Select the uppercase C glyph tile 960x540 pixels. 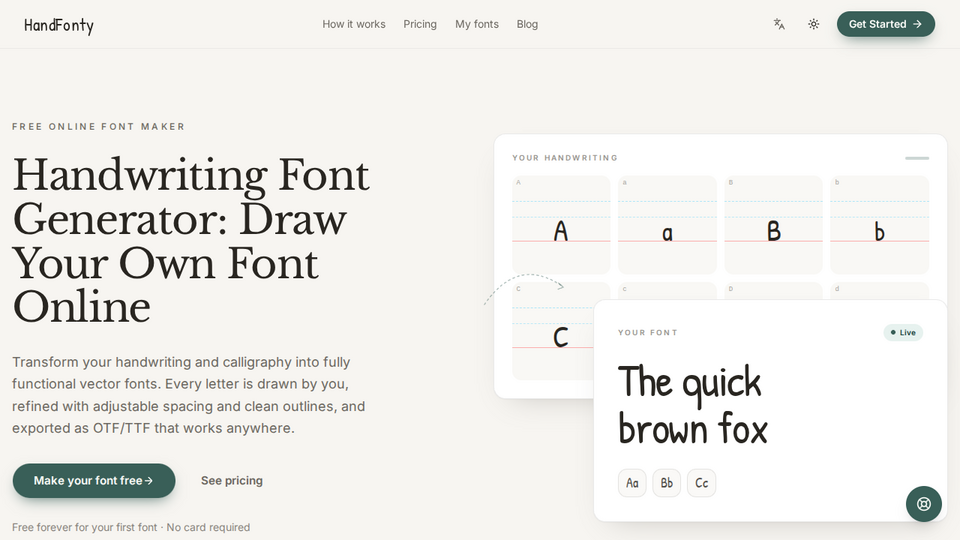553,331
